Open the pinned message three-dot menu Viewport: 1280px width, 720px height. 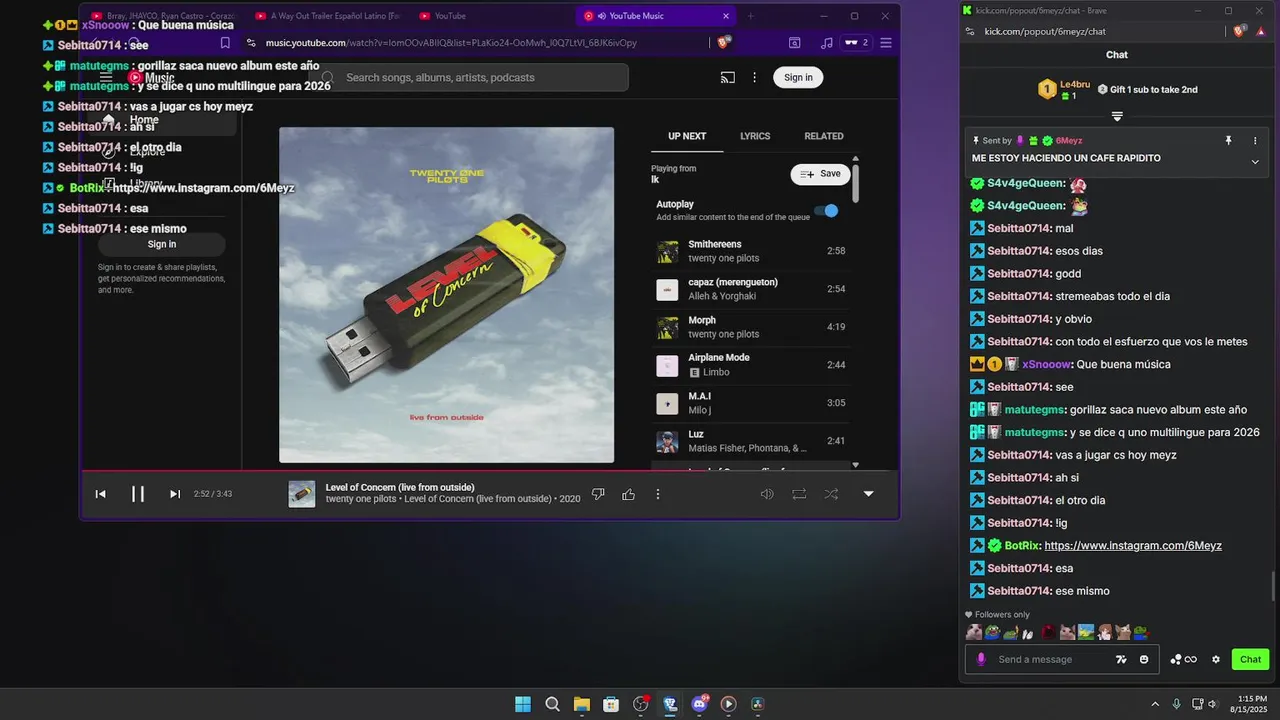(x=1255, y=141)
